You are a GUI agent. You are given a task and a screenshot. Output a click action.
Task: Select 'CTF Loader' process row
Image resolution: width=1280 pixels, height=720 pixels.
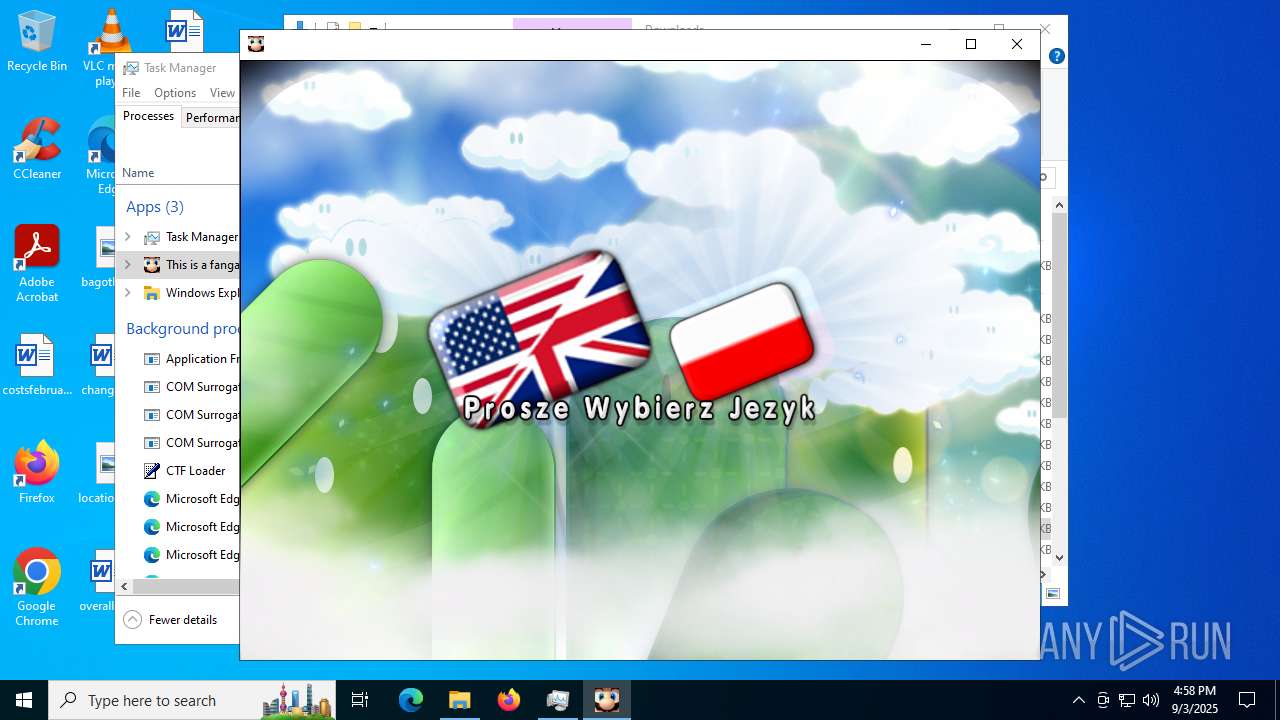(x=178, y=471)
